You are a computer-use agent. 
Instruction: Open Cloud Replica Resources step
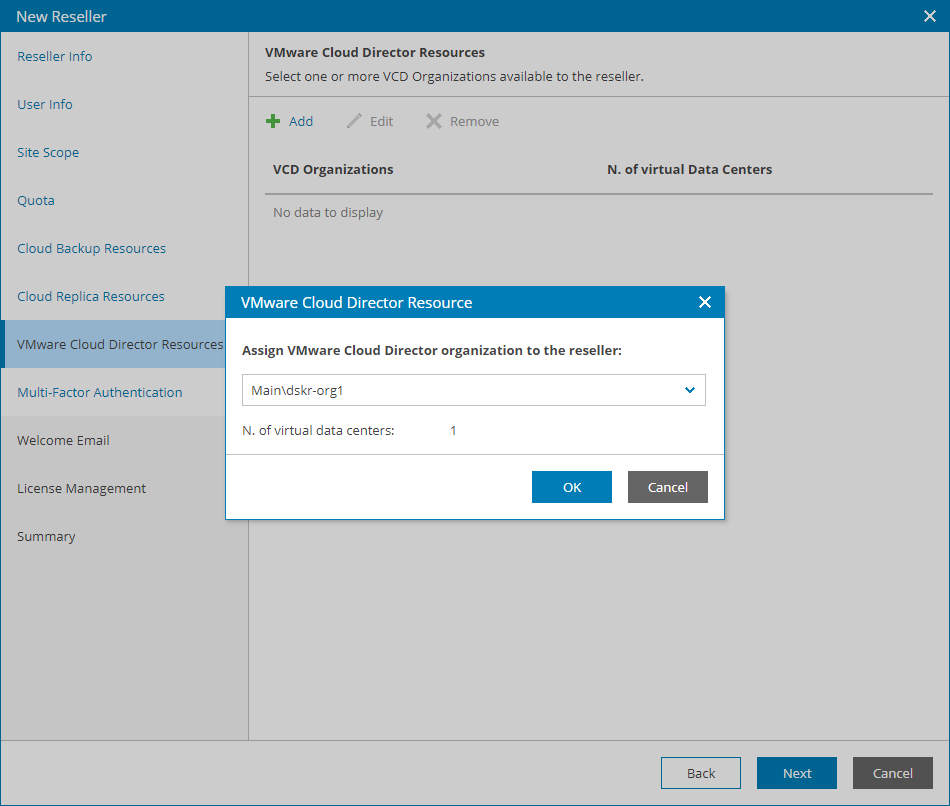pyautogui.click(x=91, y=296)
